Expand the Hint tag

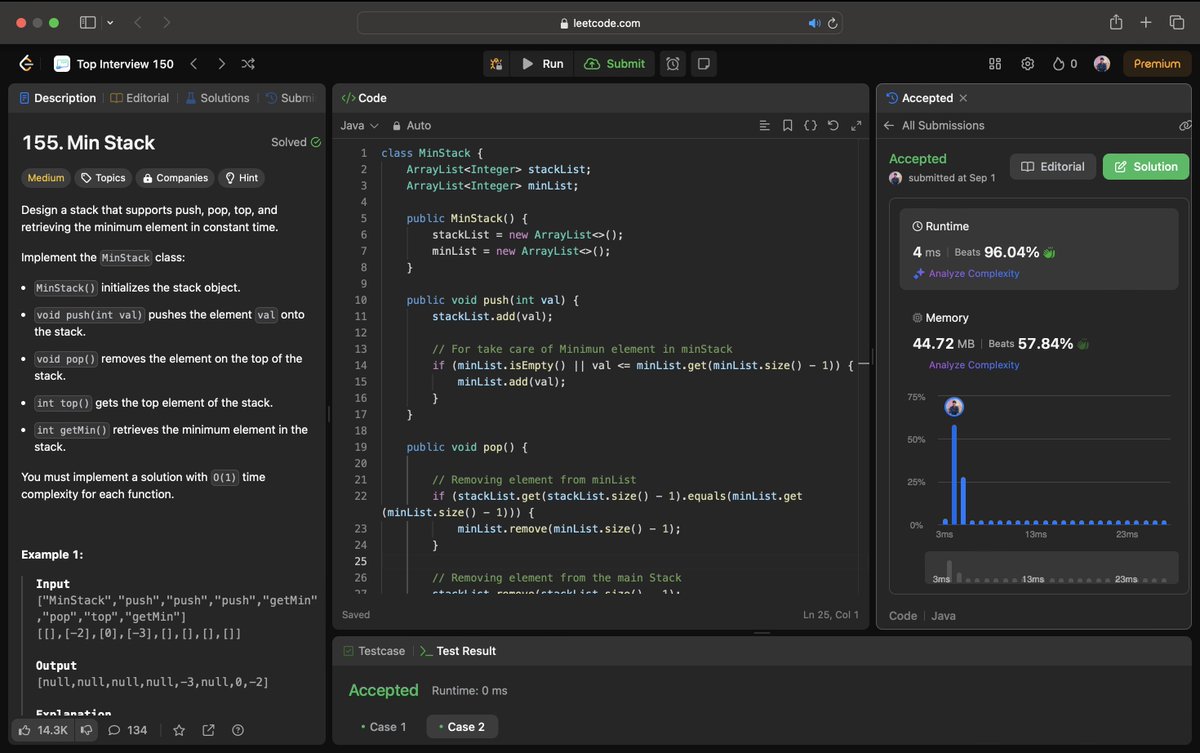pyautogui.click(x=242, y=178)
